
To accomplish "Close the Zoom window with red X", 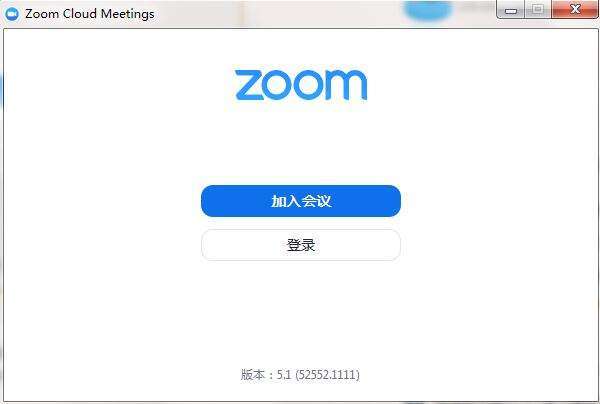I will [x=575, y=9].
